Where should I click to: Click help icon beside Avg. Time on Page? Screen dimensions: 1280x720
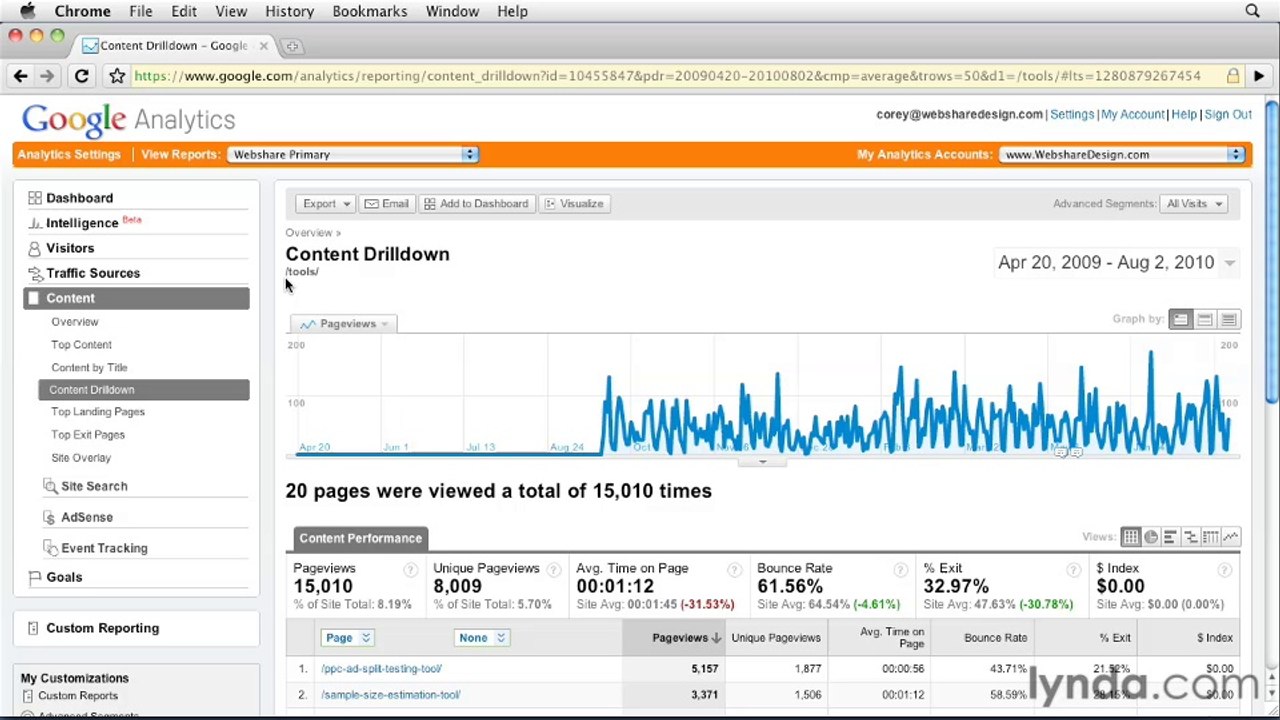(x=734, y=569)
